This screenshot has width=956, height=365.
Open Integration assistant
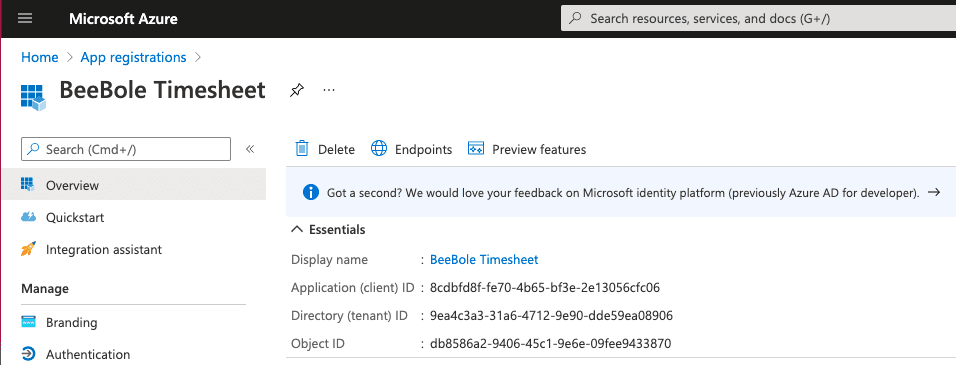pos(104,250)
